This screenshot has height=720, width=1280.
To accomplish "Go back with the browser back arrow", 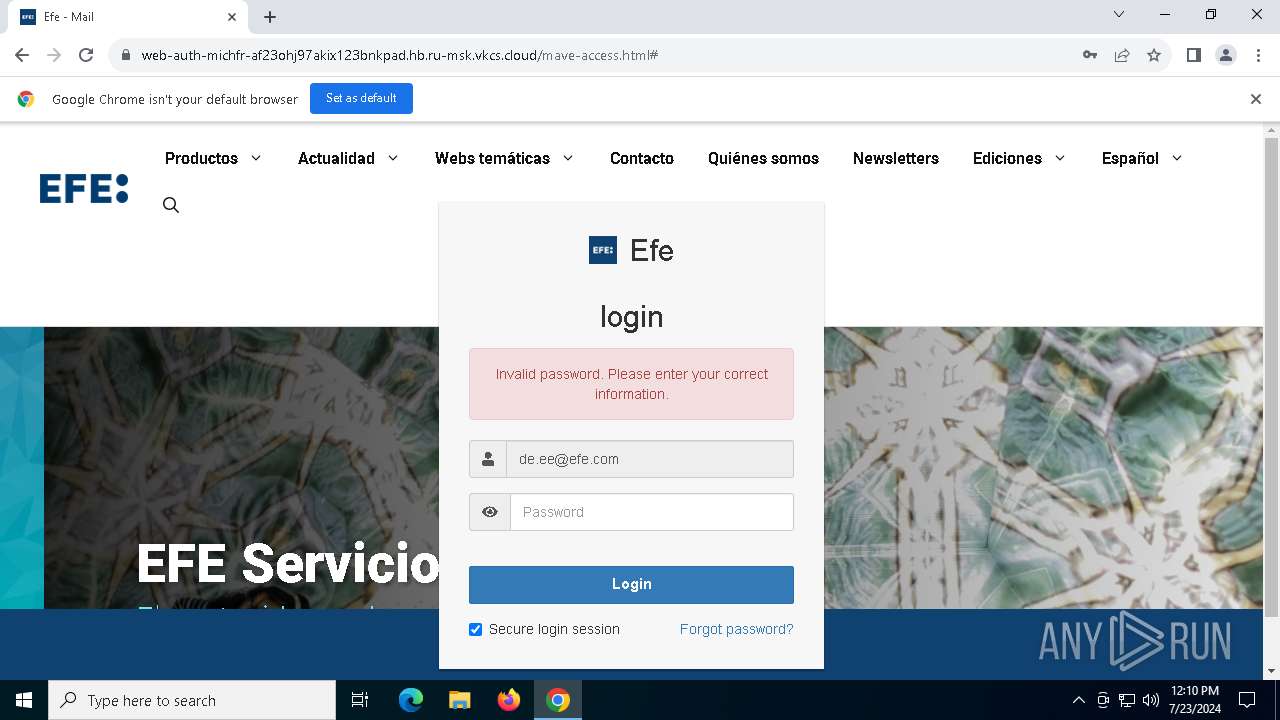I will point(22,55).
